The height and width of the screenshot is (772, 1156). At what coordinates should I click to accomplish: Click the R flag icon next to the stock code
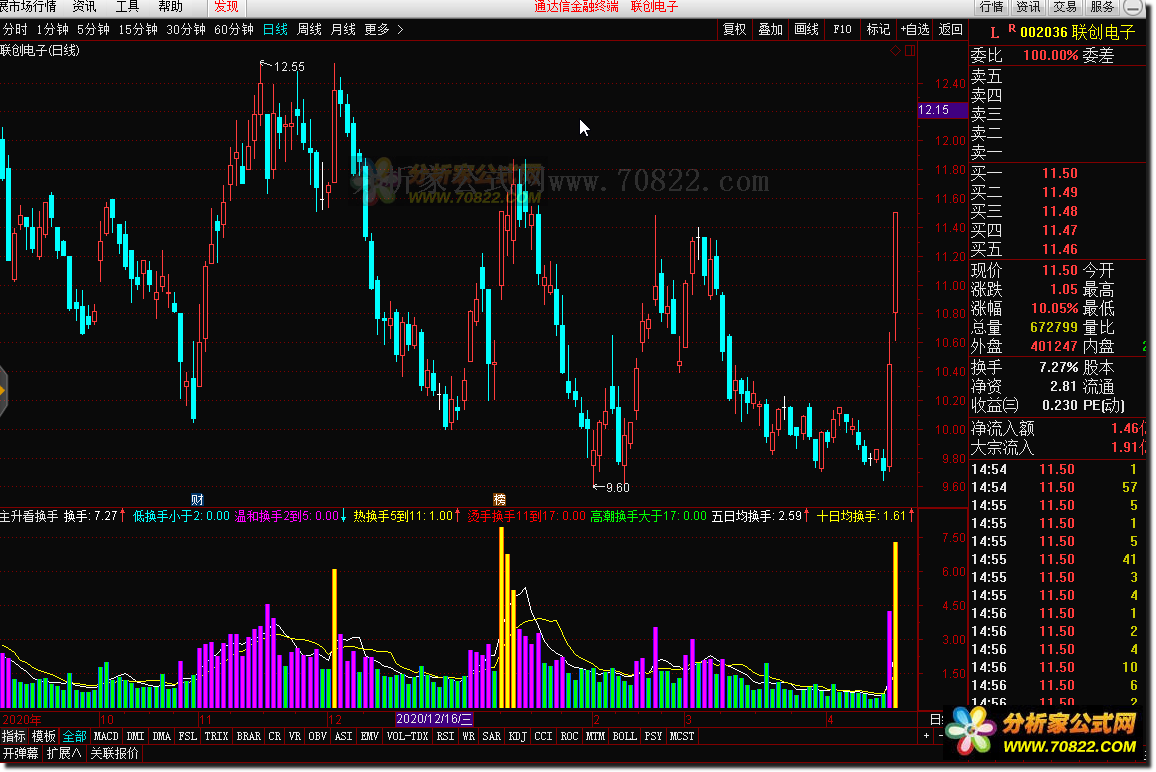[1012, 29]
